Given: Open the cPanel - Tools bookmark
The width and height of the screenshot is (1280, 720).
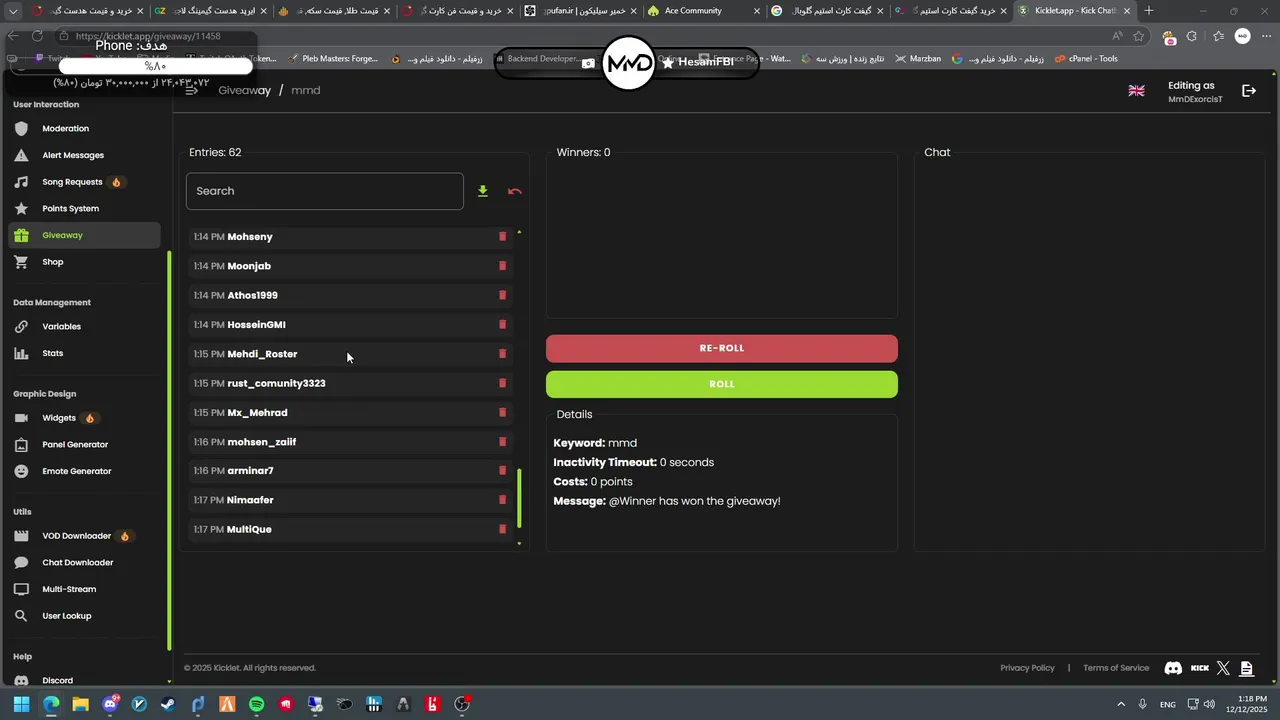Looking at the screenshot, I should pos(1087,59).
